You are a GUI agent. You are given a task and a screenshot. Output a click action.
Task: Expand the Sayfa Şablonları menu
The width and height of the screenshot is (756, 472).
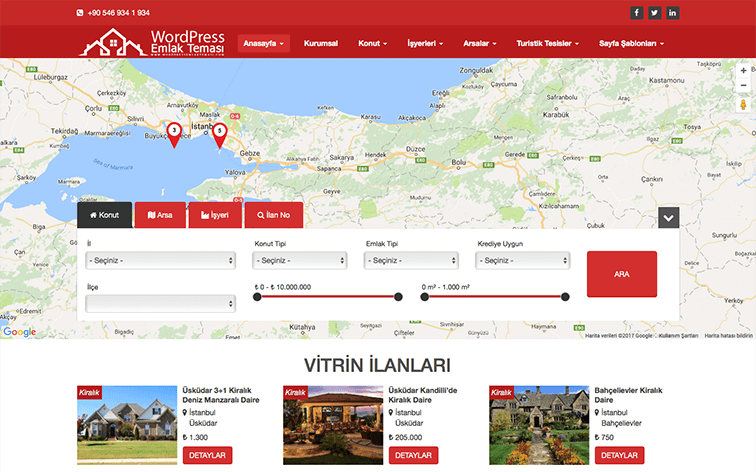631,43
